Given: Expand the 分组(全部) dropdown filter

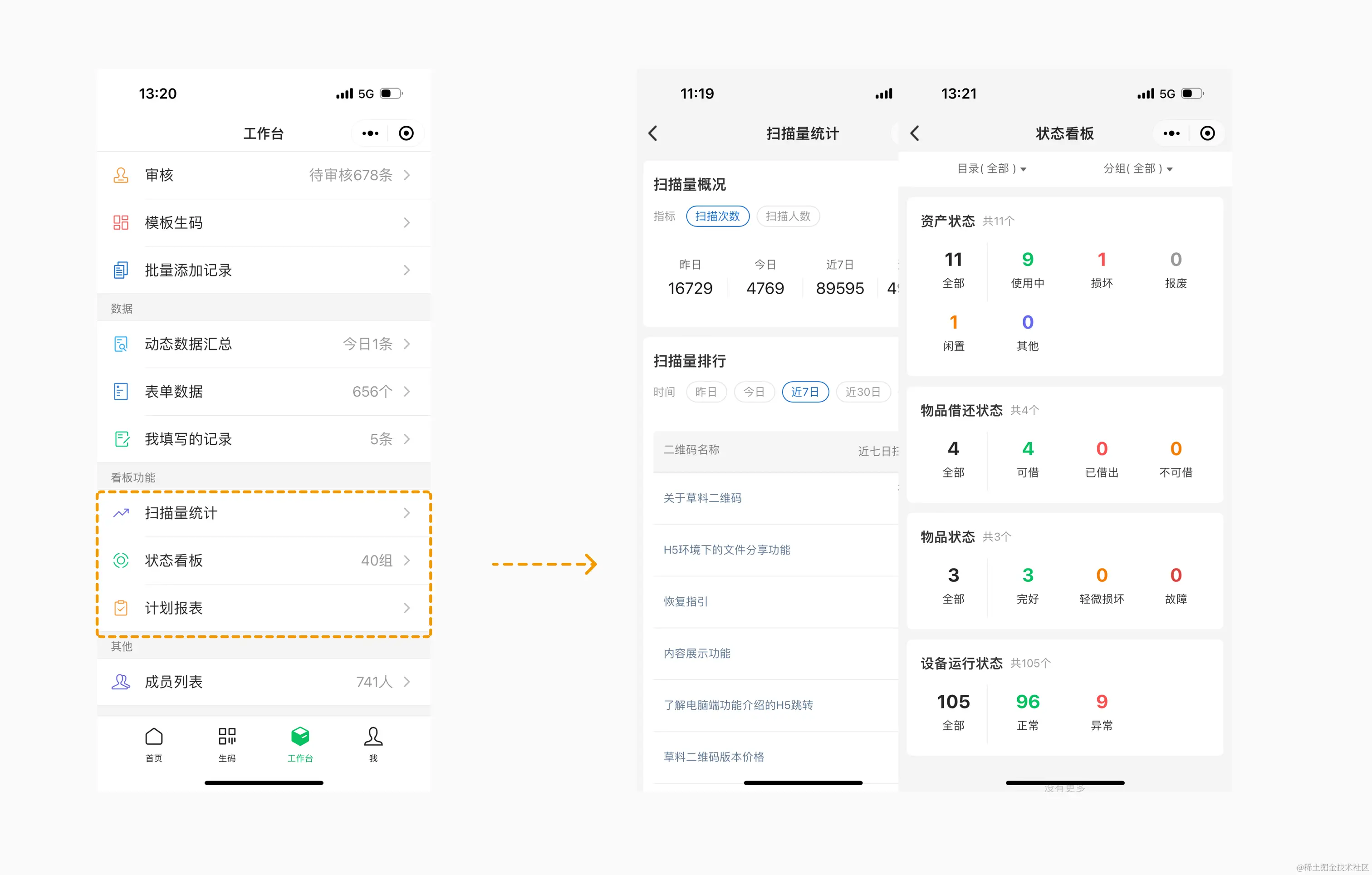Looking at the screenshot, I should [x=1138, y=169].
